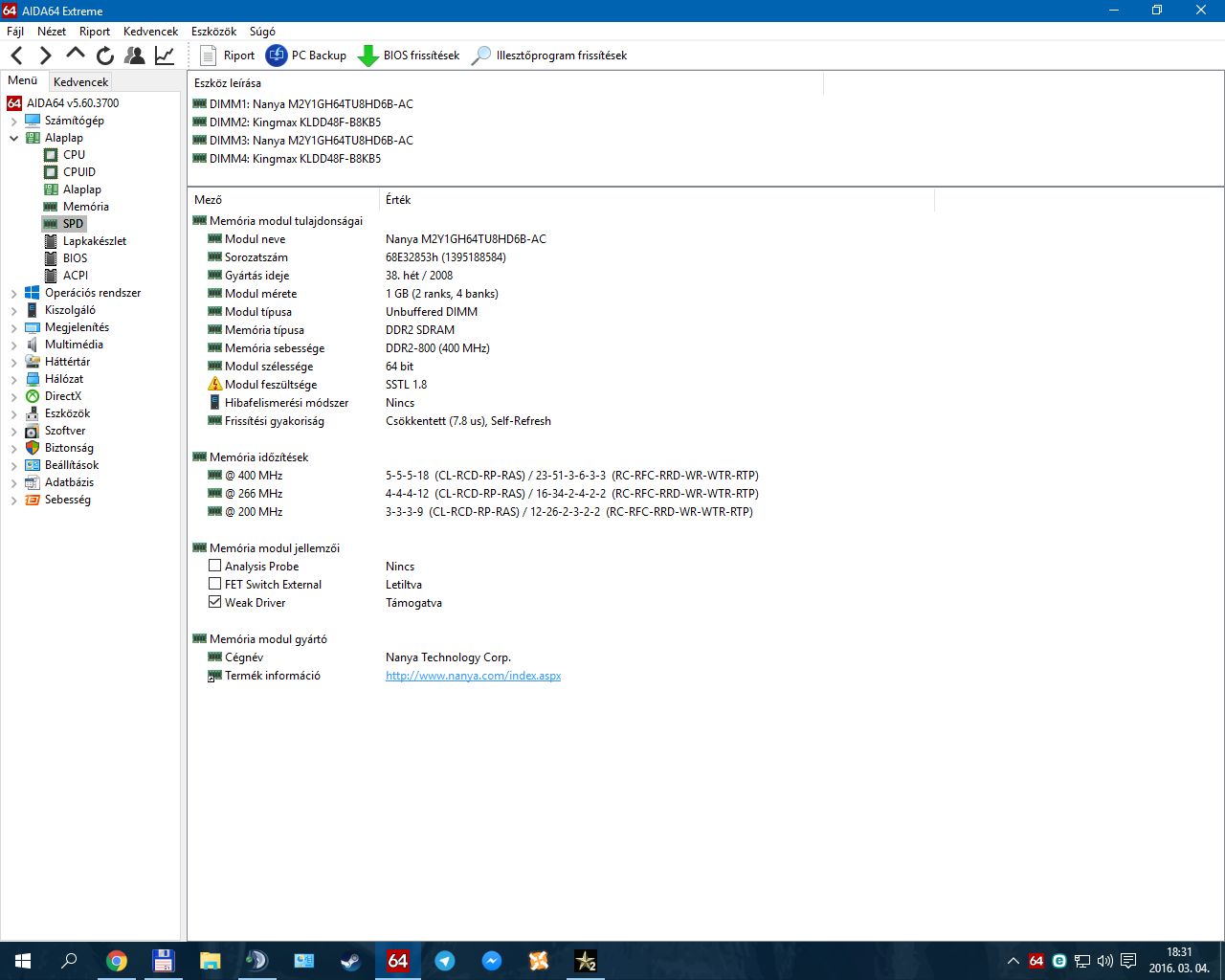
Task: Open Illesztőprogram frissítések in the toolbar
Action: 549,56
